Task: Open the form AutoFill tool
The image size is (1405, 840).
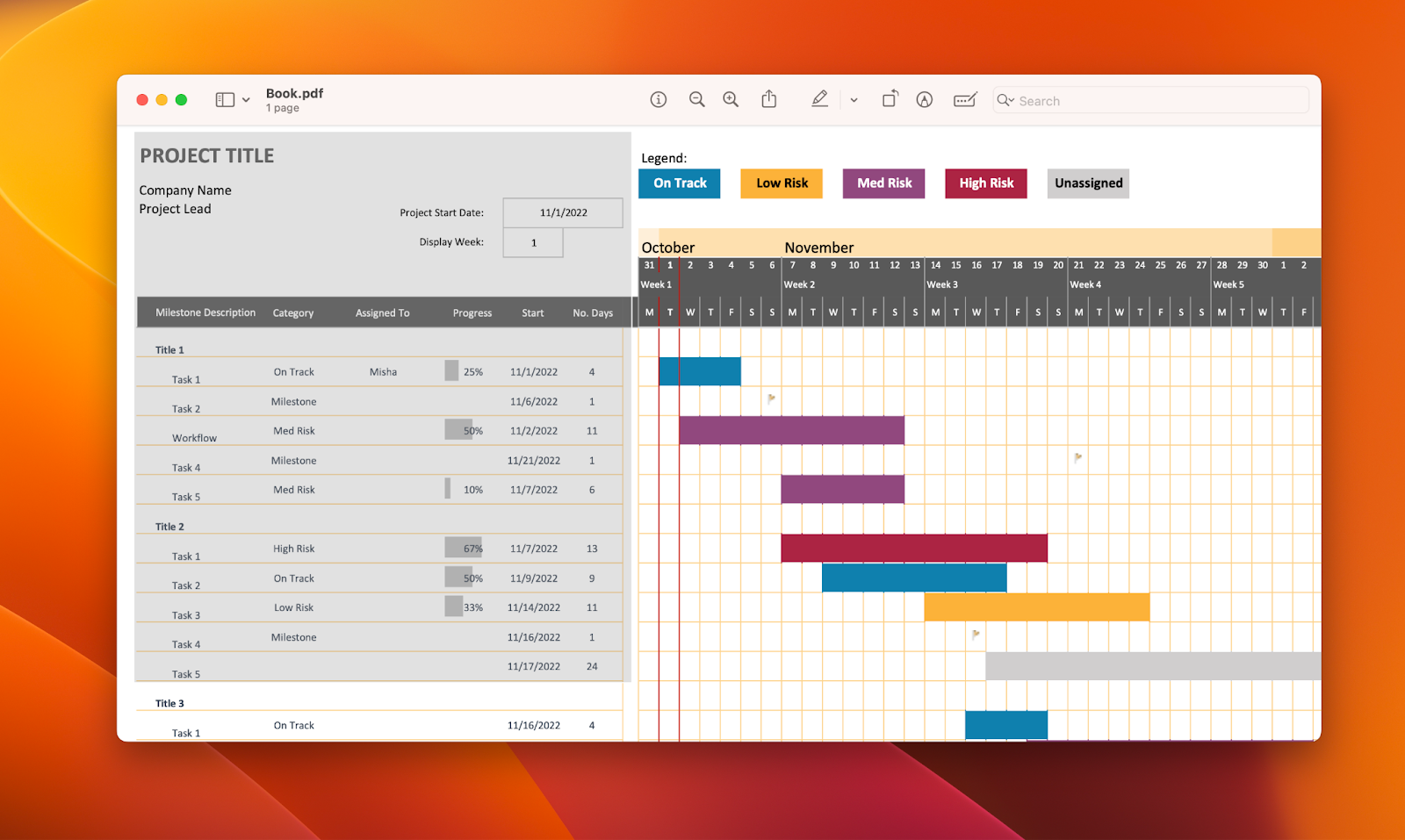Action: click(x=963, y=99)
